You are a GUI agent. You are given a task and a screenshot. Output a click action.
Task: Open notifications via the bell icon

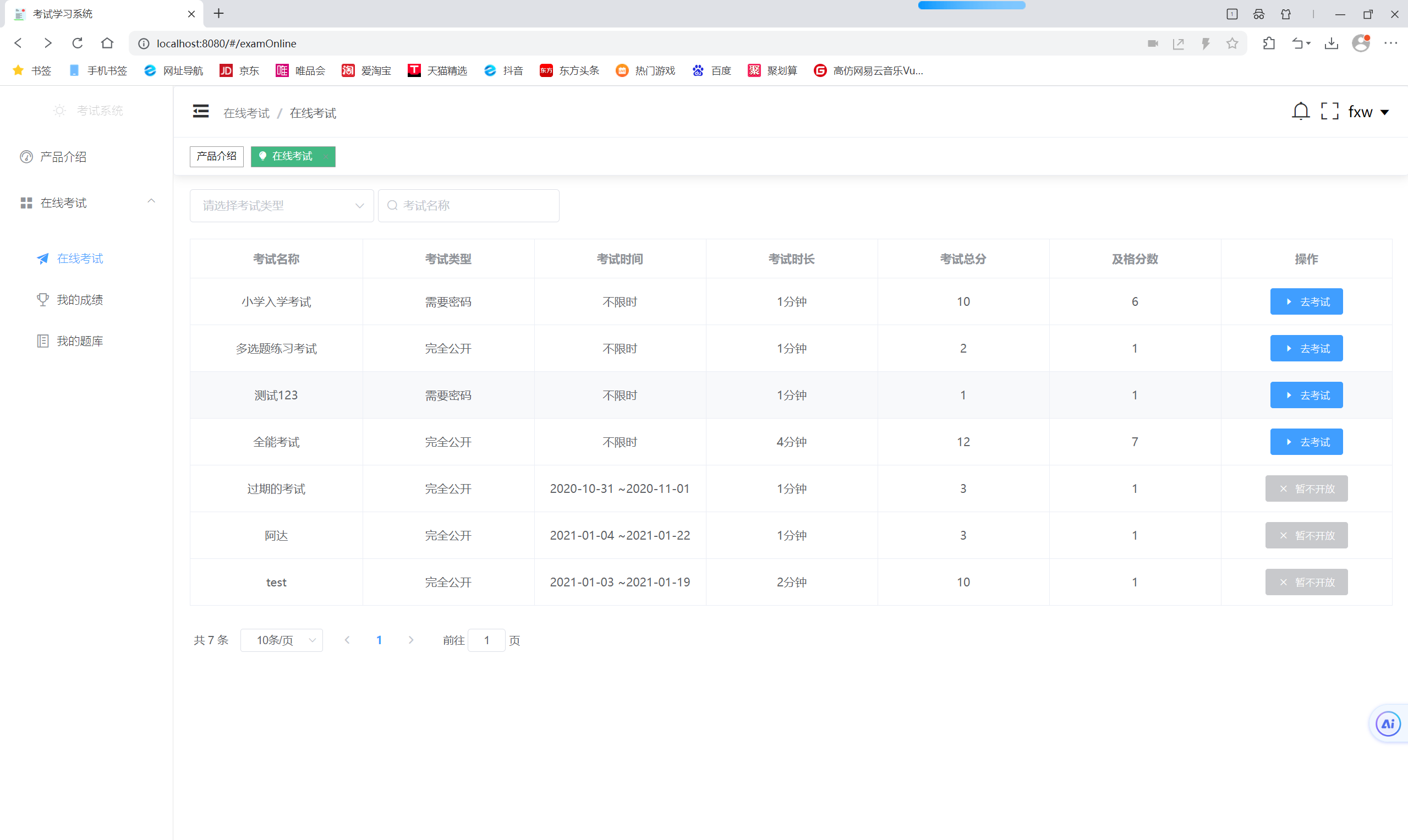click(1300, 112)
